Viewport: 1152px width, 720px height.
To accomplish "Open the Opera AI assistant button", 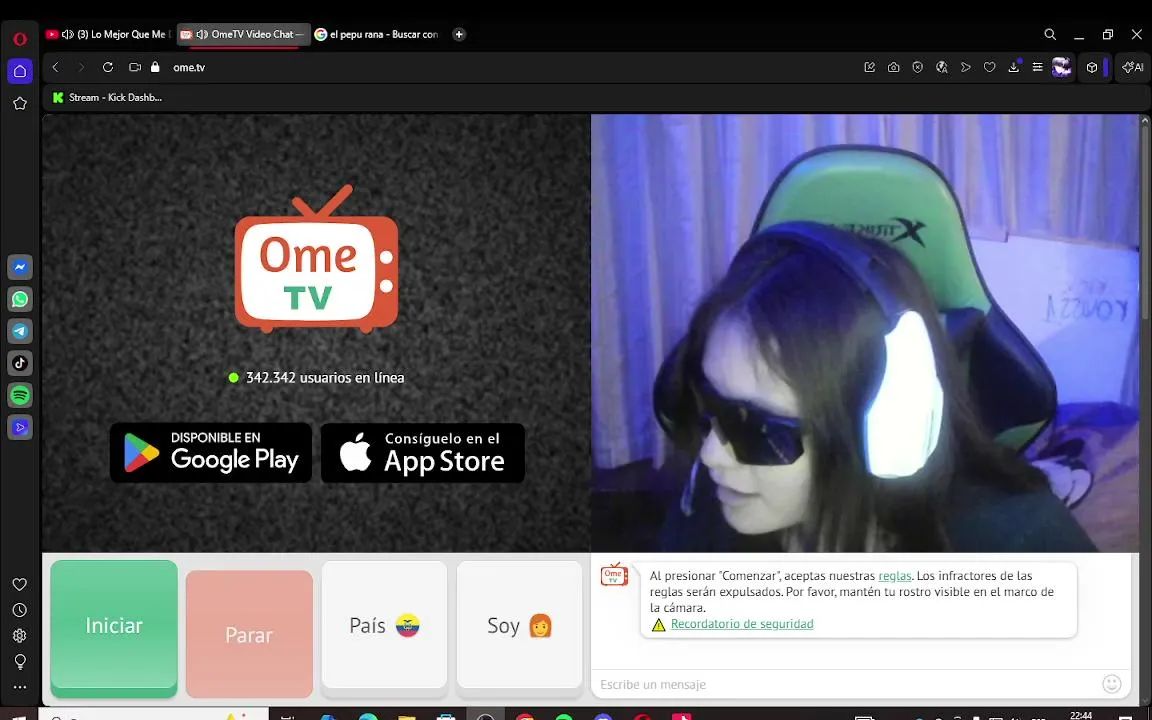I will pos(1133,67).
